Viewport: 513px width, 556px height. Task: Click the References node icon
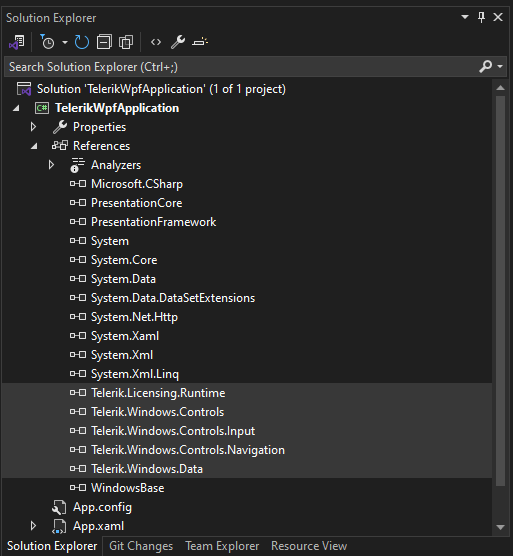click(x=60, y=145)
